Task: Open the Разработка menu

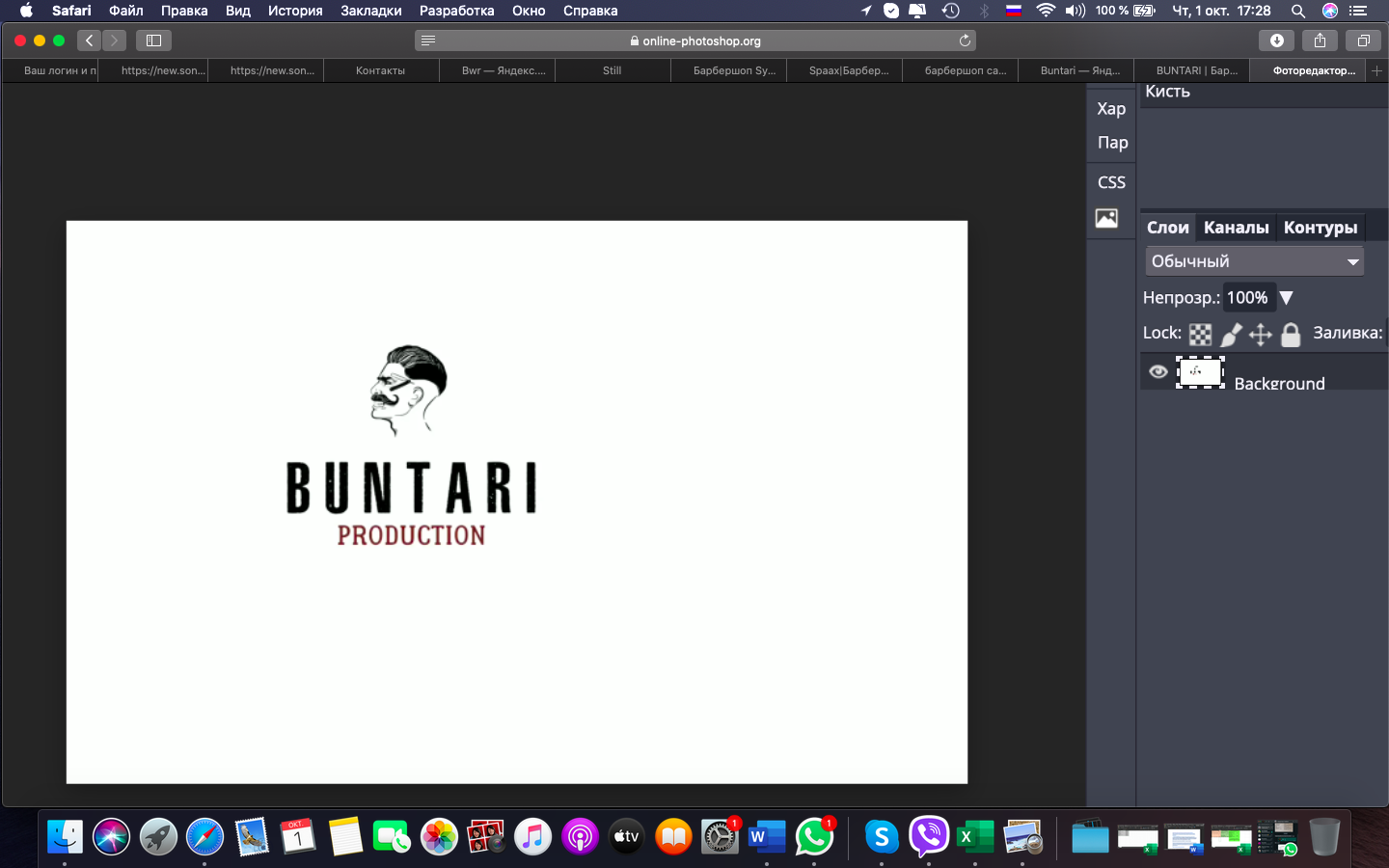Action: click(x=456, y=11)
